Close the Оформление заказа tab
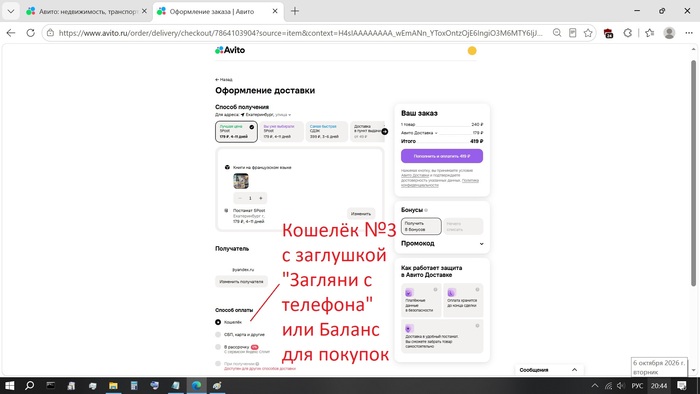The height and width of the screenshot is (394, 700). (x=275, y=12)
